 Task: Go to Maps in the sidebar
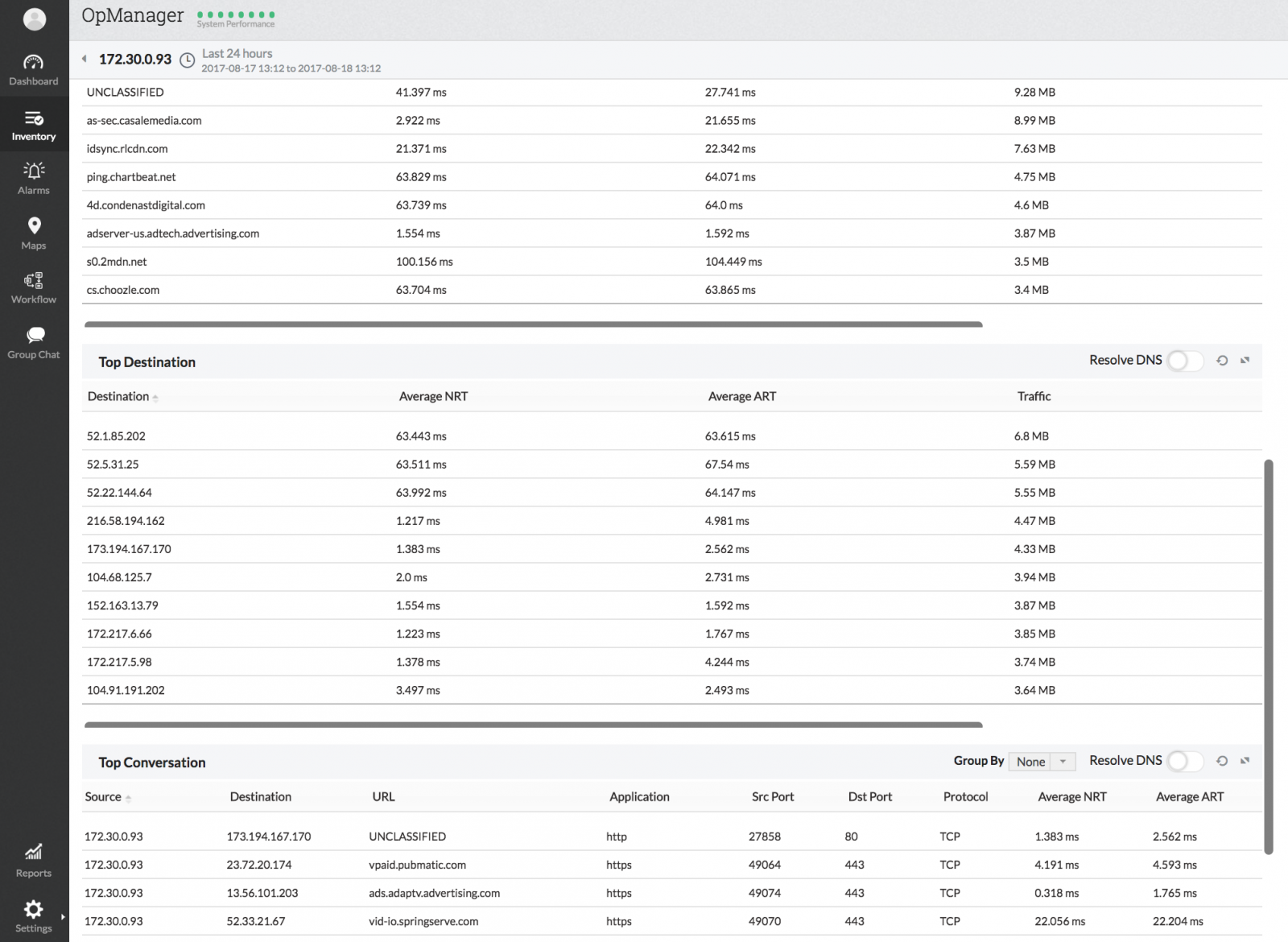click(34, 233)
